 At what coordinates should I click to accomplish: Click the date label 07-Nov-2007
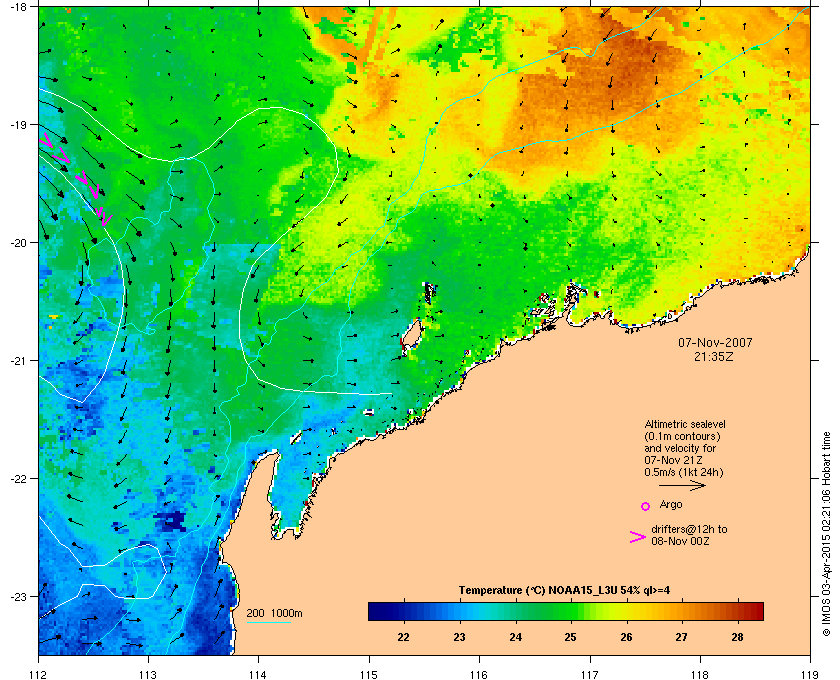[x=715, y=342]
